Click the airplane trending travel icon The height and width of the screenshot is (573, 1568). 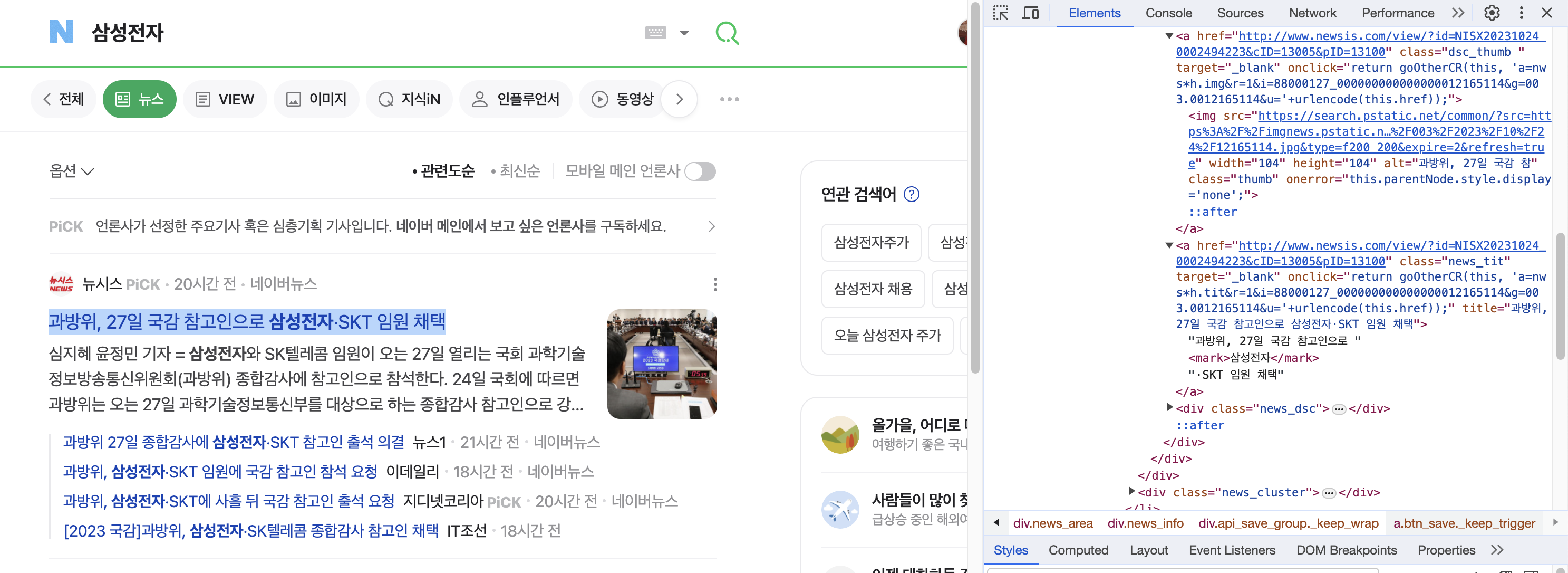840,510
